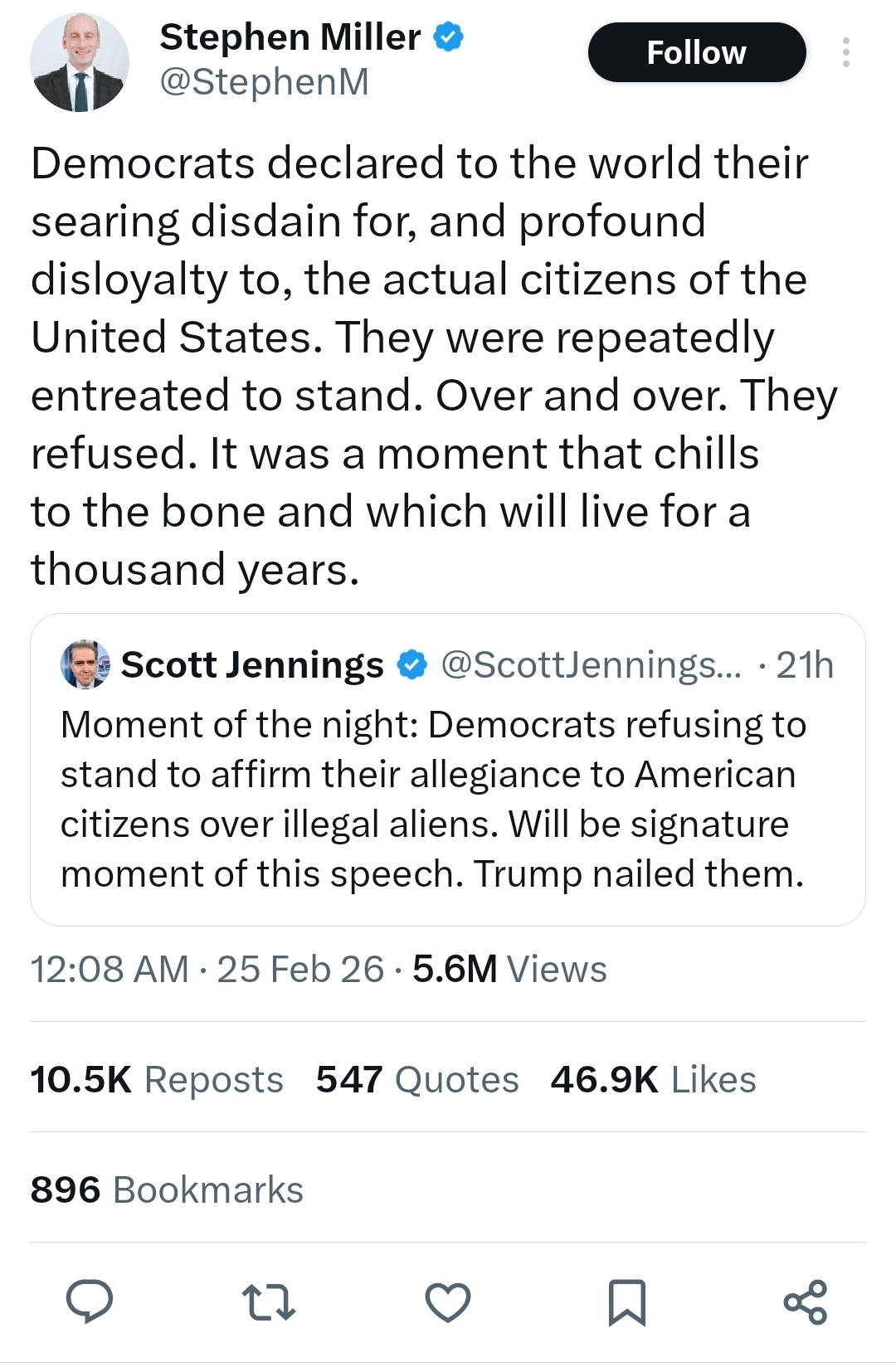Click the Follow button
The width and height of the screenshot is (896, 1367).
click(696, 52)
